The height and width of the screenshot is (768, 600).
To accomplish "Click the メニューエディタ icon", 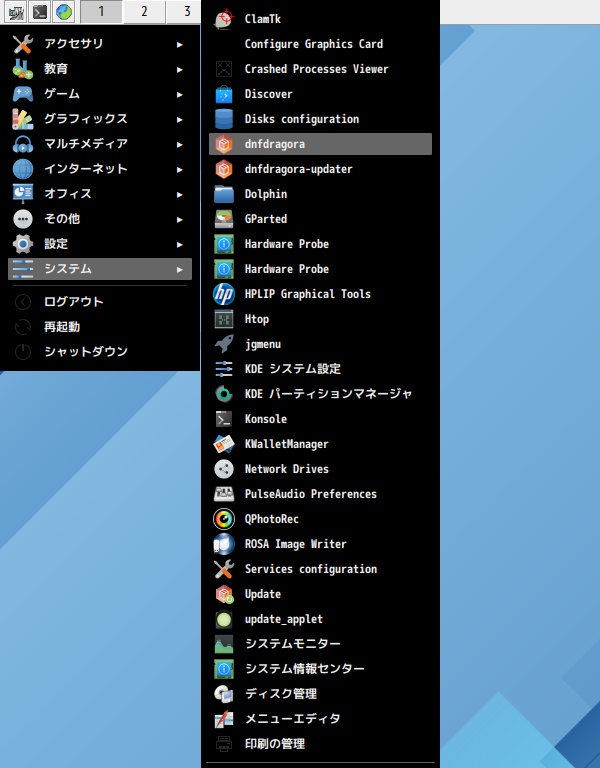I will click(x=224, y=719).
